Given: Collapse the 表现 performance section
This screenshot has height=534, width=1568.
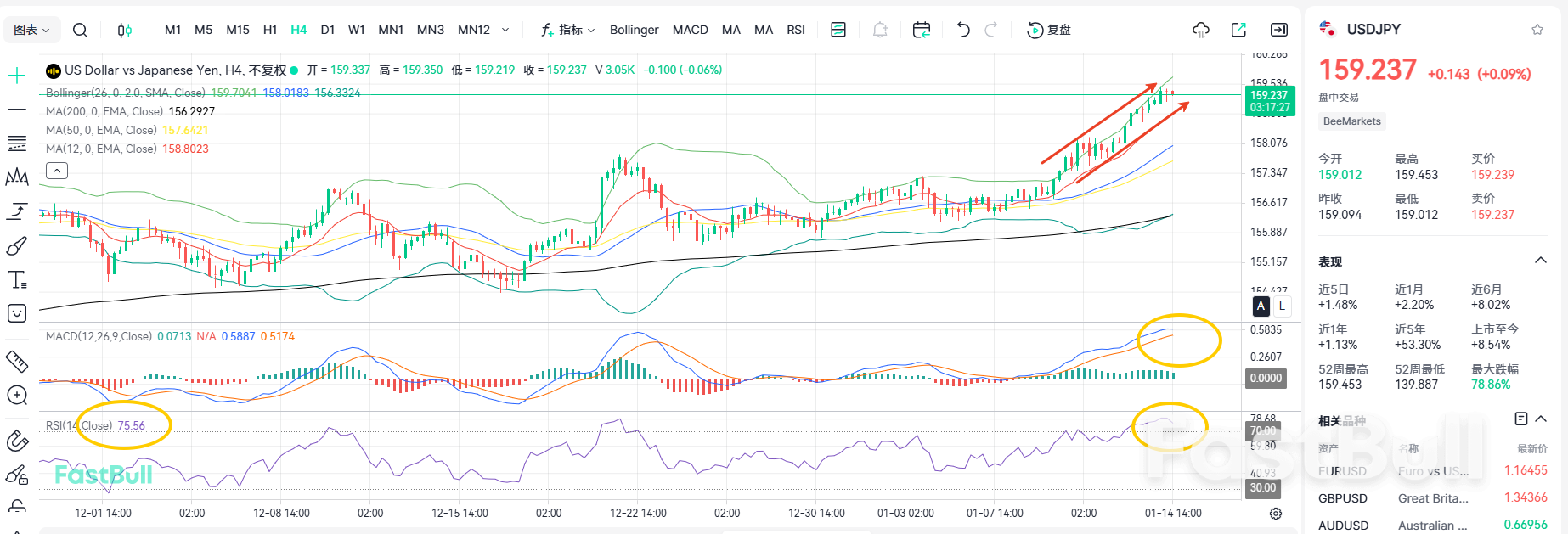Looking at the screenshot, I should (x=1540, y=261).
